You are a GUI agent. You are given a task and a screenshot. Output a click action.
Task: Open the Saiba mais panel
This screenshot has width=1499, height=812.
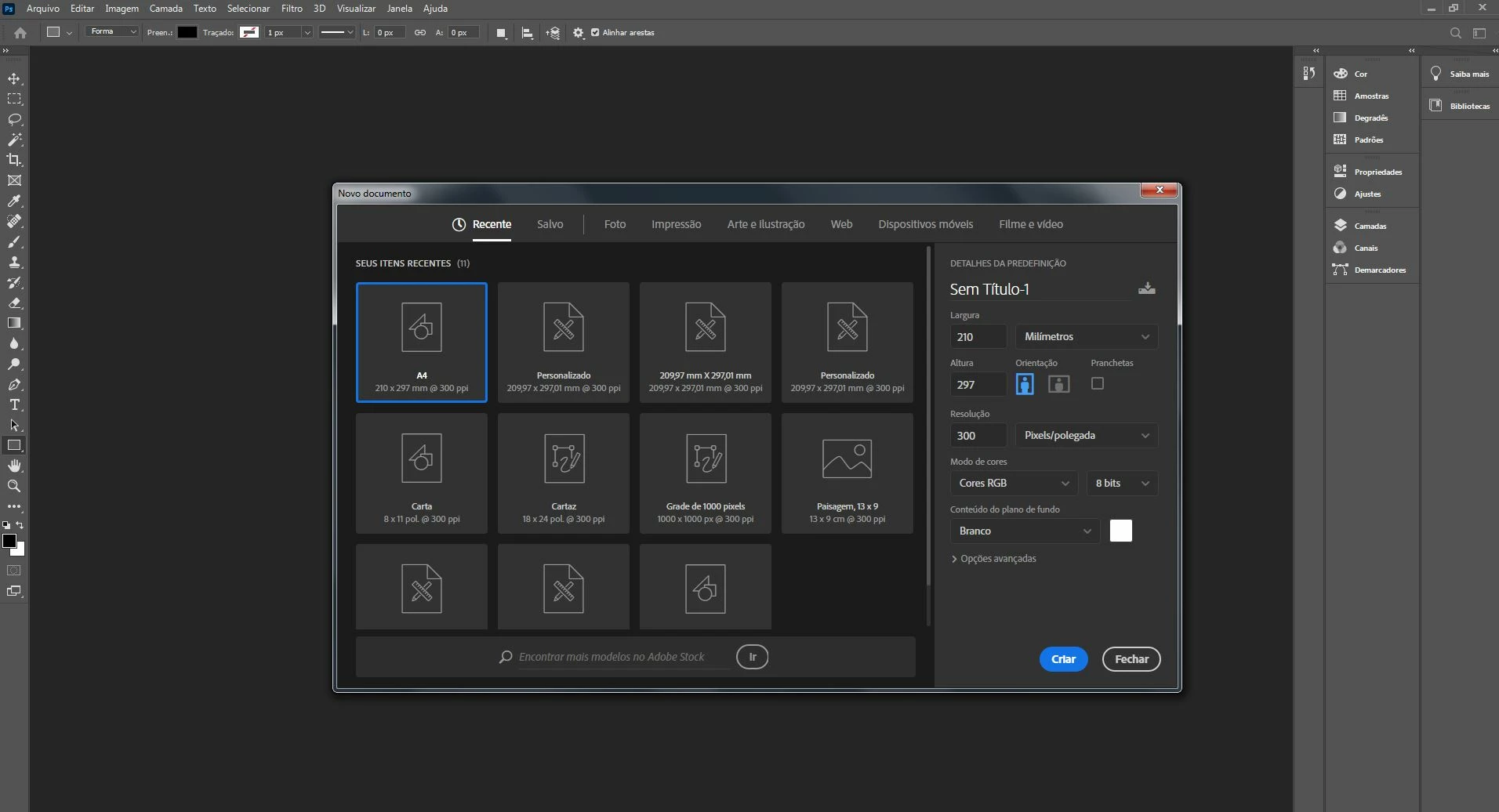click(x=1460, y=74)
